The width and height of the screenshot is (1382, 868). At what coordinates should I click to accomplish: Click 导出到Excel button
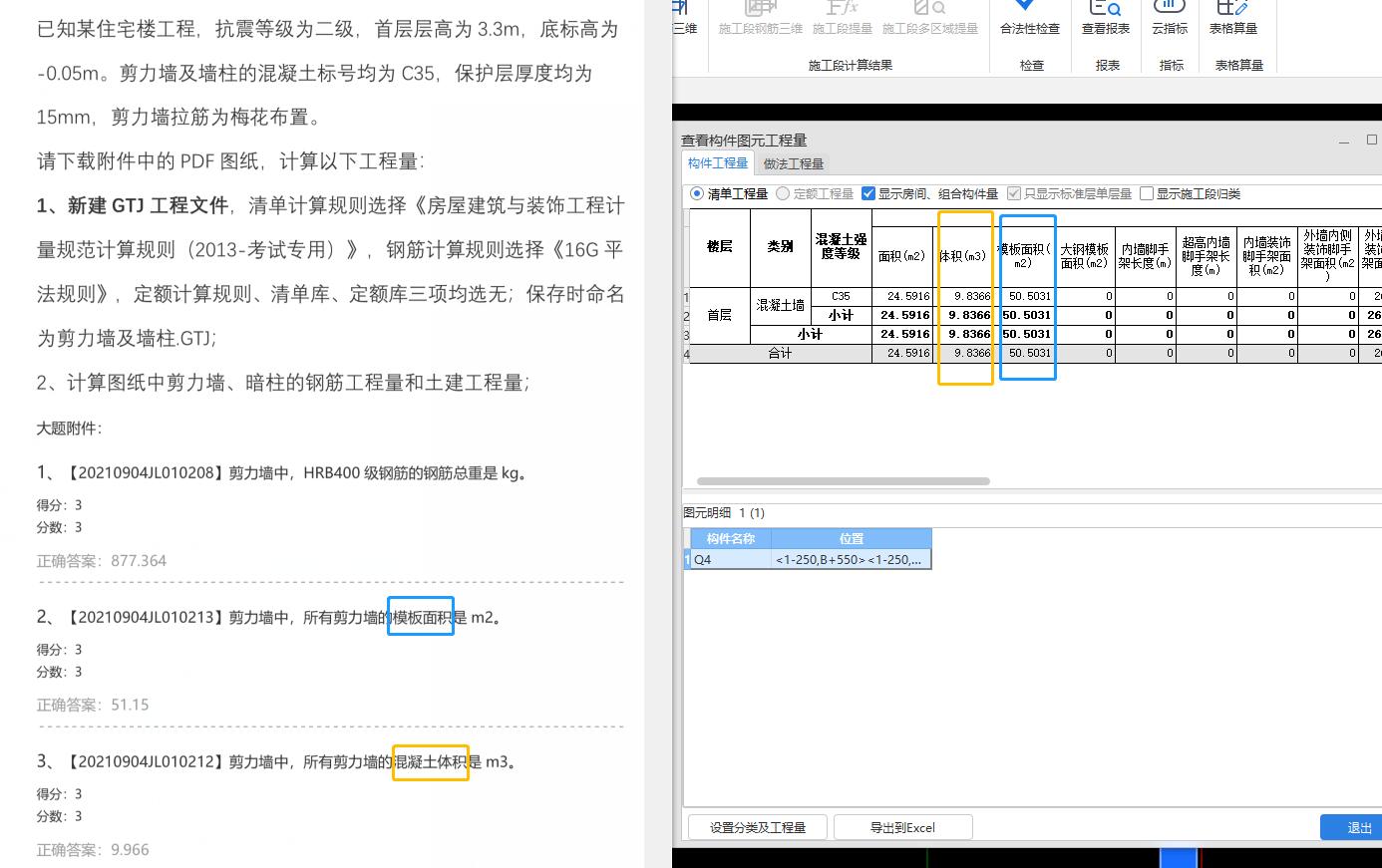902,827
